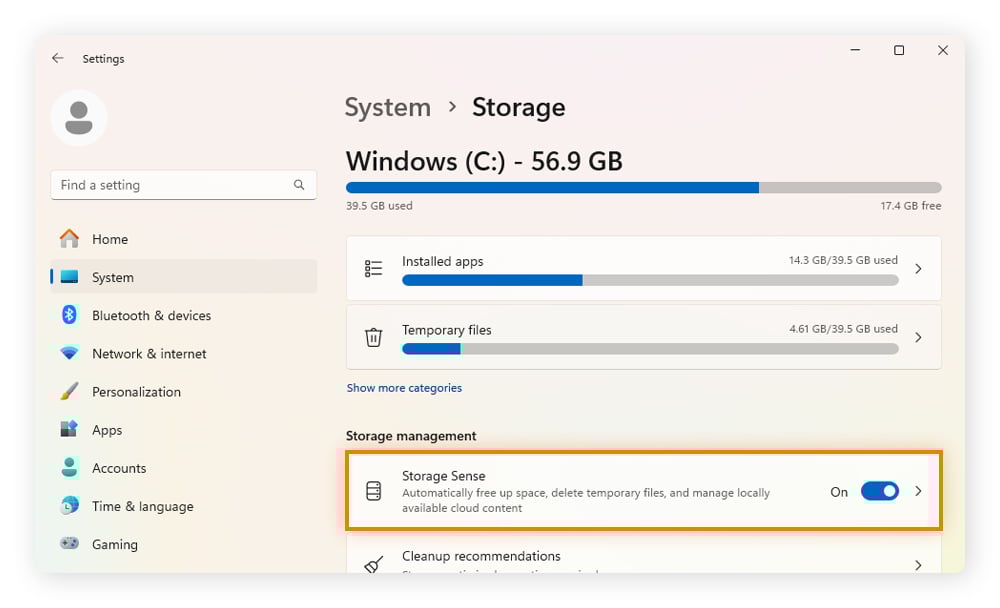Click the Gaming controller icon
The width and height of the screenshot is (1000, 608).
[x=69, y=544]
